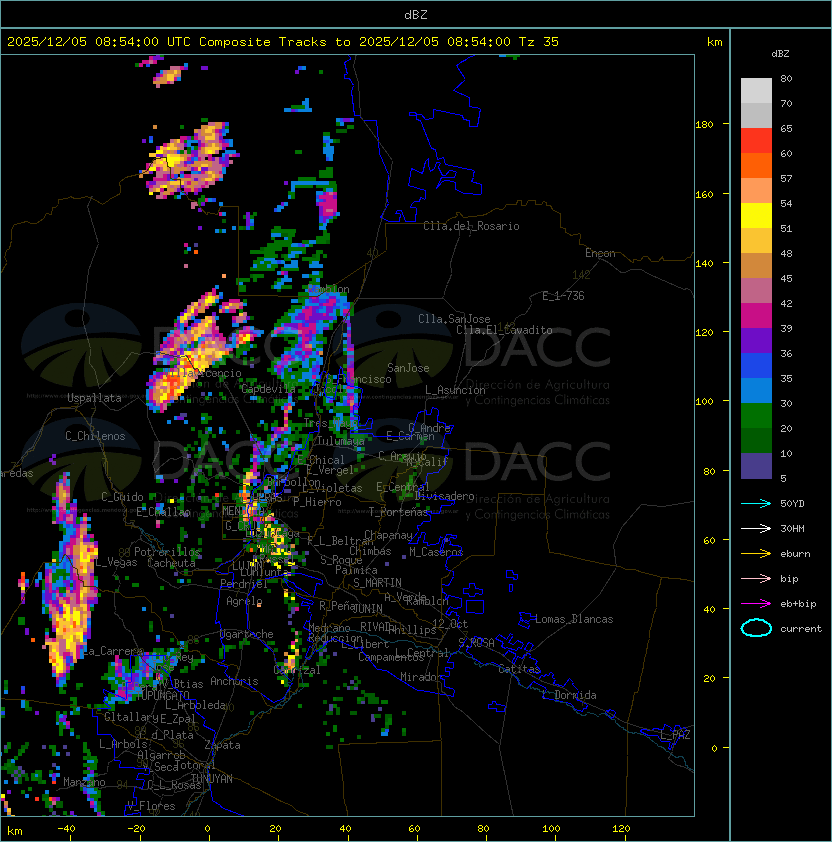The height and width of the screenshot is (842, 832).
Task: Pick the bright yellow dBZ scale swatch
Action: pyautogui.click(x=756, y=216)
